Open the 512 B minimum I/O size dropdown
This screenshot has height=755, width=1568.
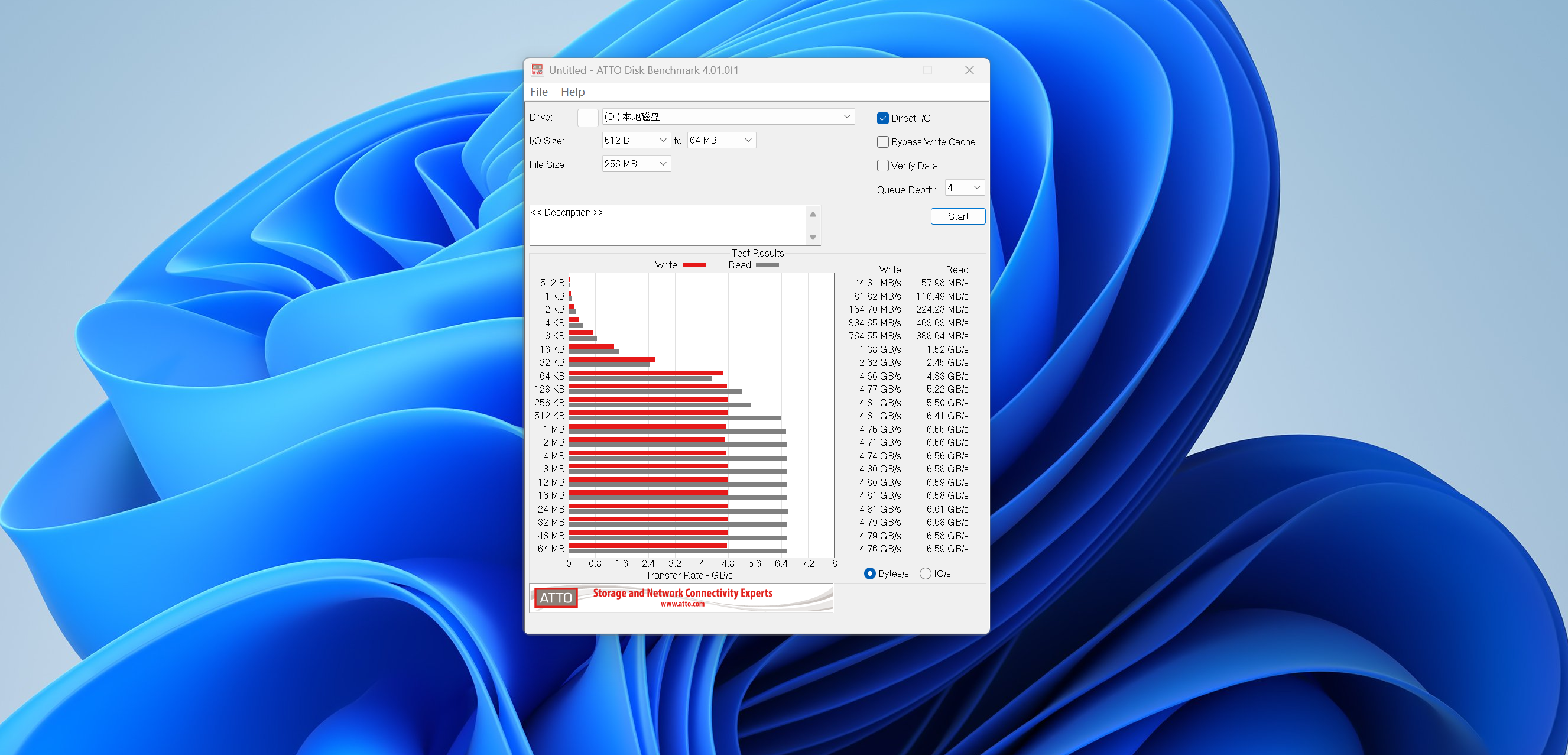pyautogui.click(x=663, y=140)
